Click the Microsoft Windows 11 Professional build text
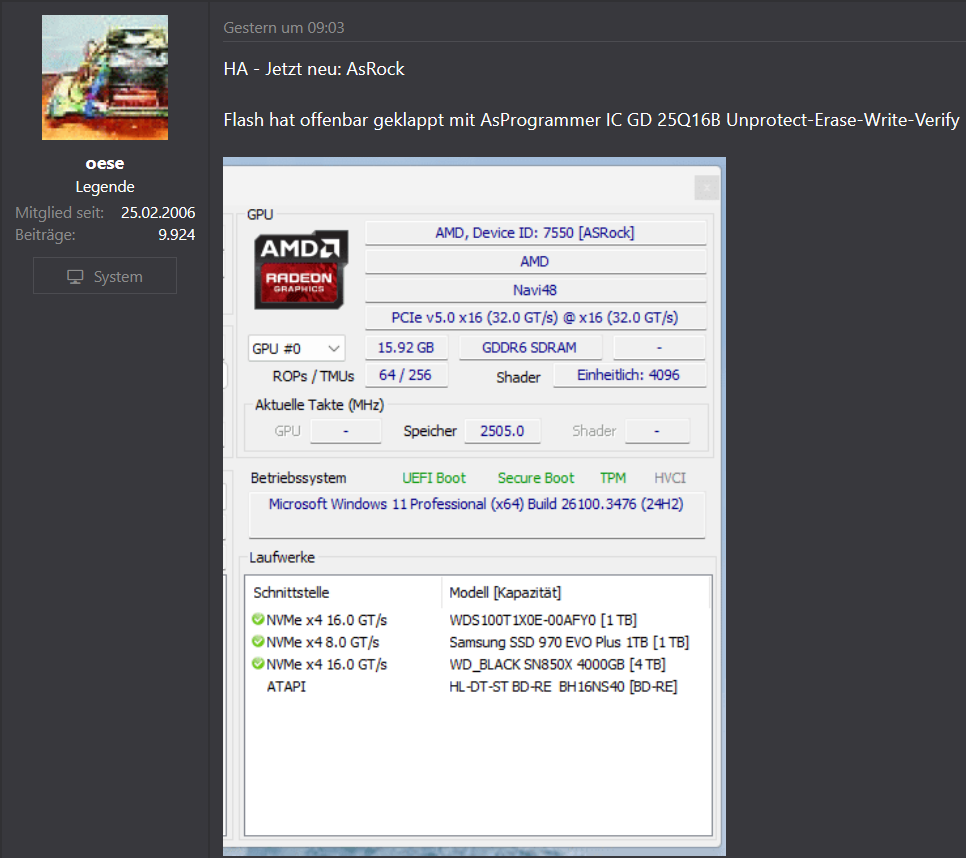The width and height of the screenshot is (966, 858). 476,504
